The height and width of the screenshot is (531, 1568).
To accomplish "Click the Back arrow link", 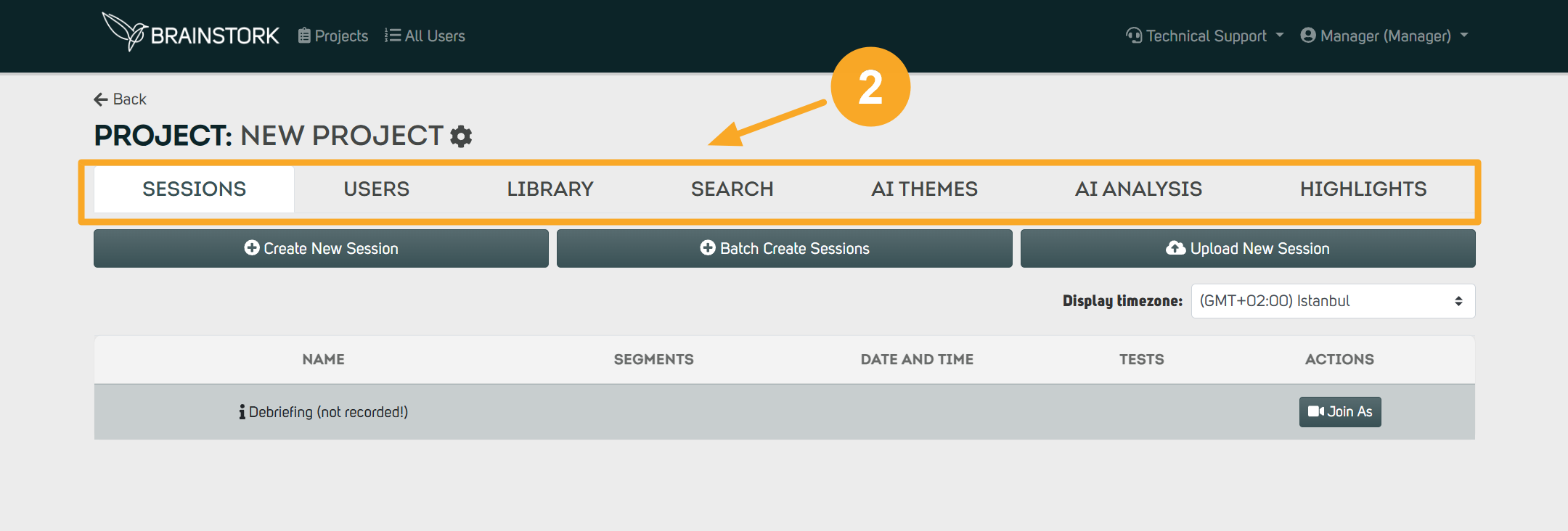I will (121, 99).
